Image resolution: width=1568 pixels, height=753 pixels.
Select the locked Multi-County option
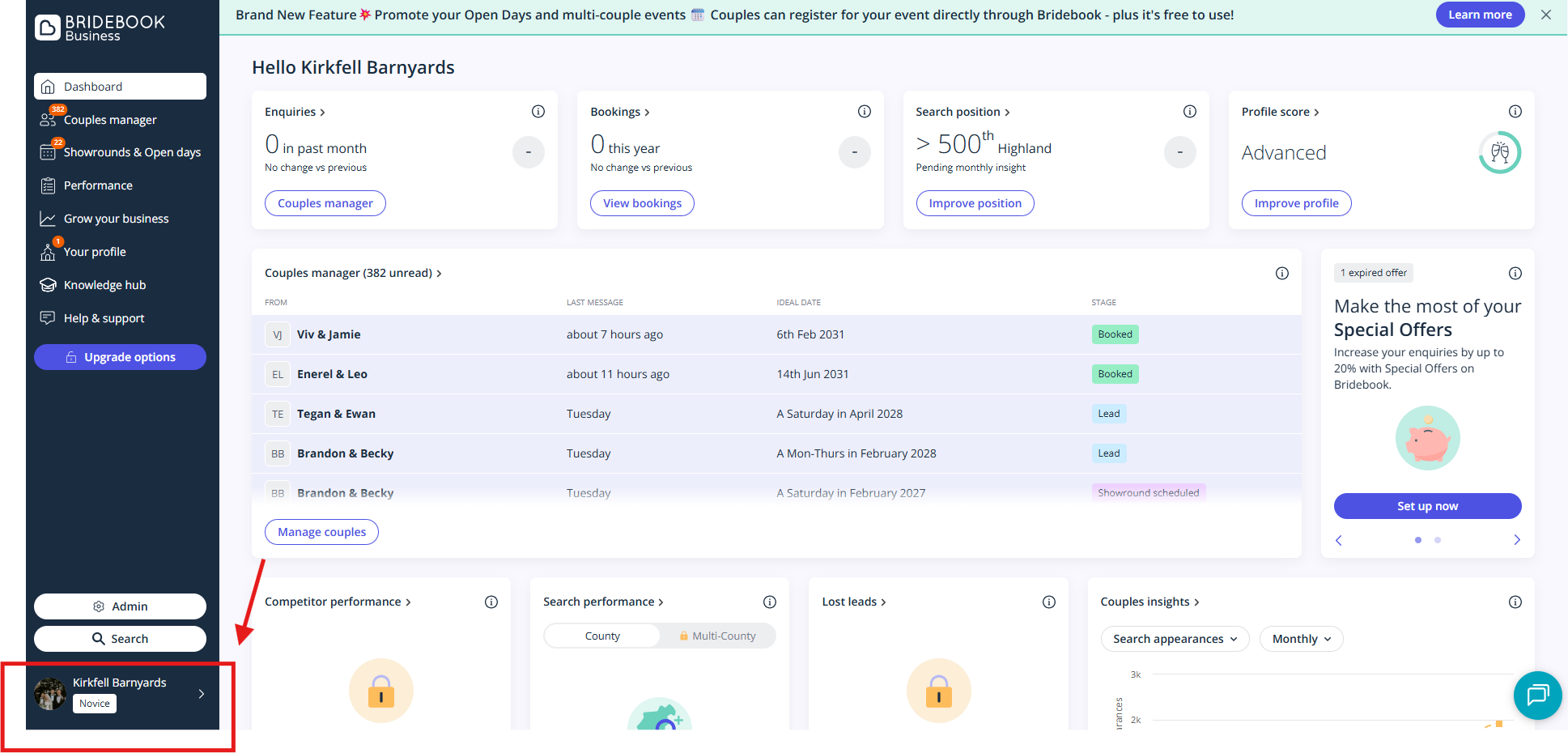point(717,636)
